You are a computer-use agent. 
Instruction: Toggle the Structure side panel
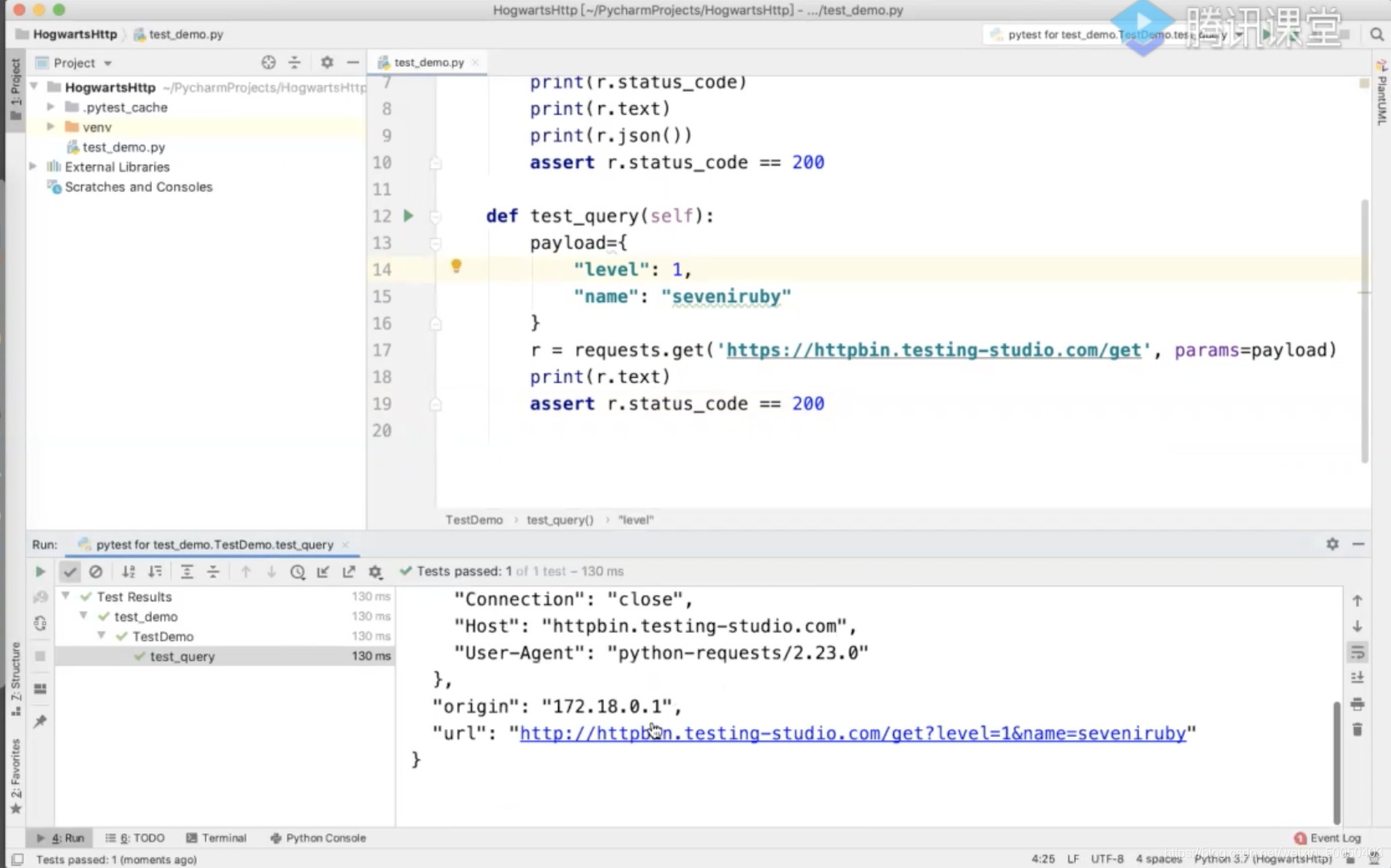15,678
